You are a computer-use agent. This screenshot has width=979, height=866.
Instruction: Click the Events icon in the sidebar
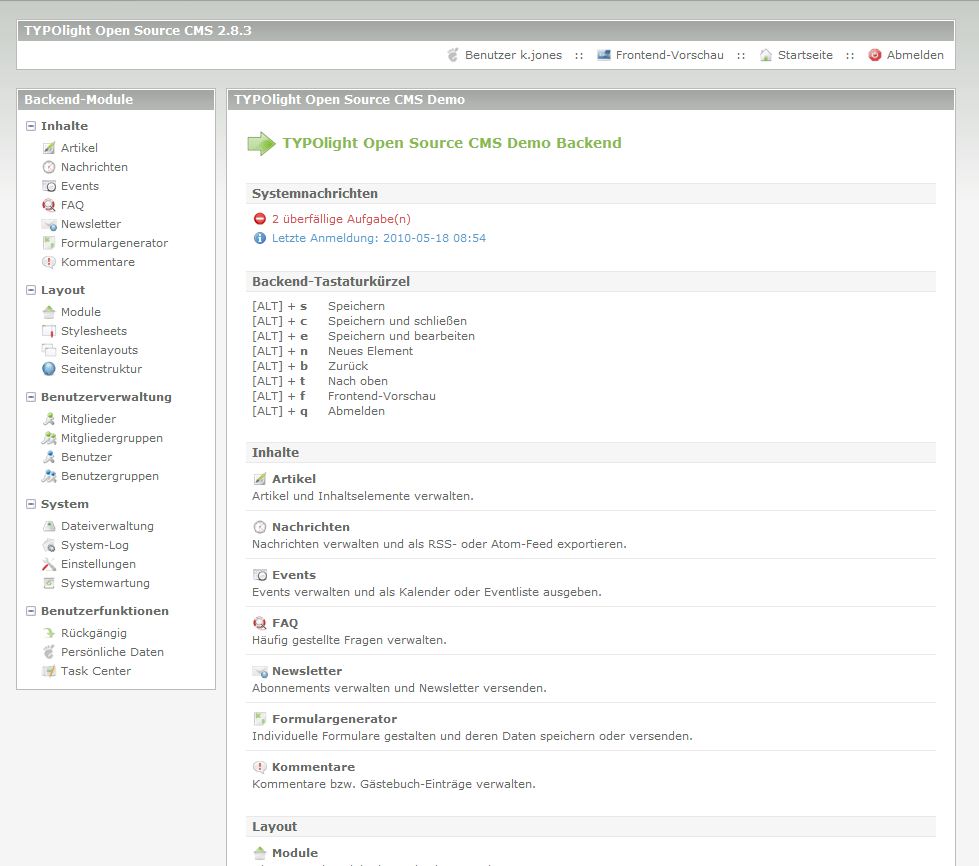click(x=49, y=186)
